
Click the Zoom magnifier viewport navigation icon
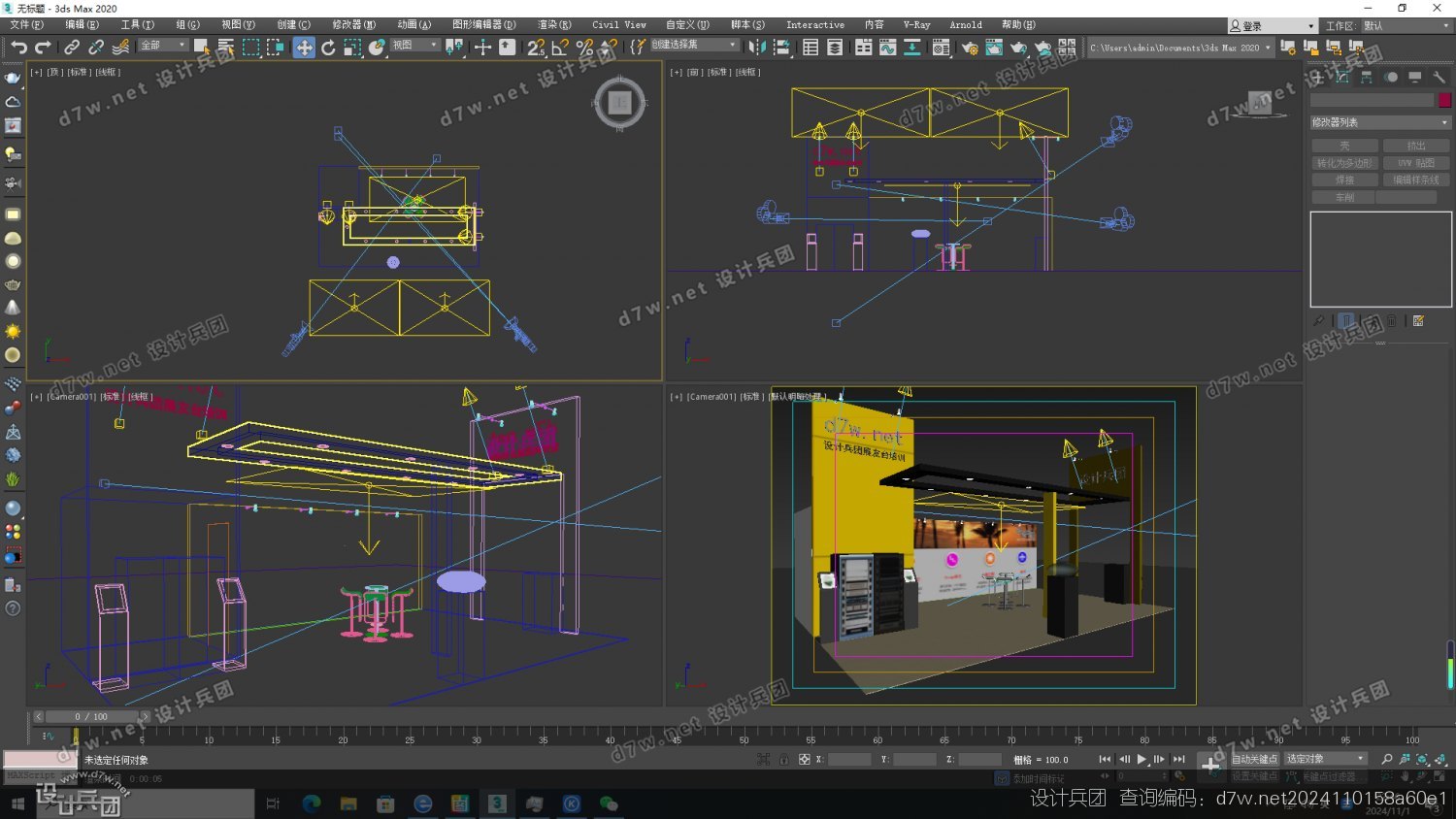tap(1386, 759)
